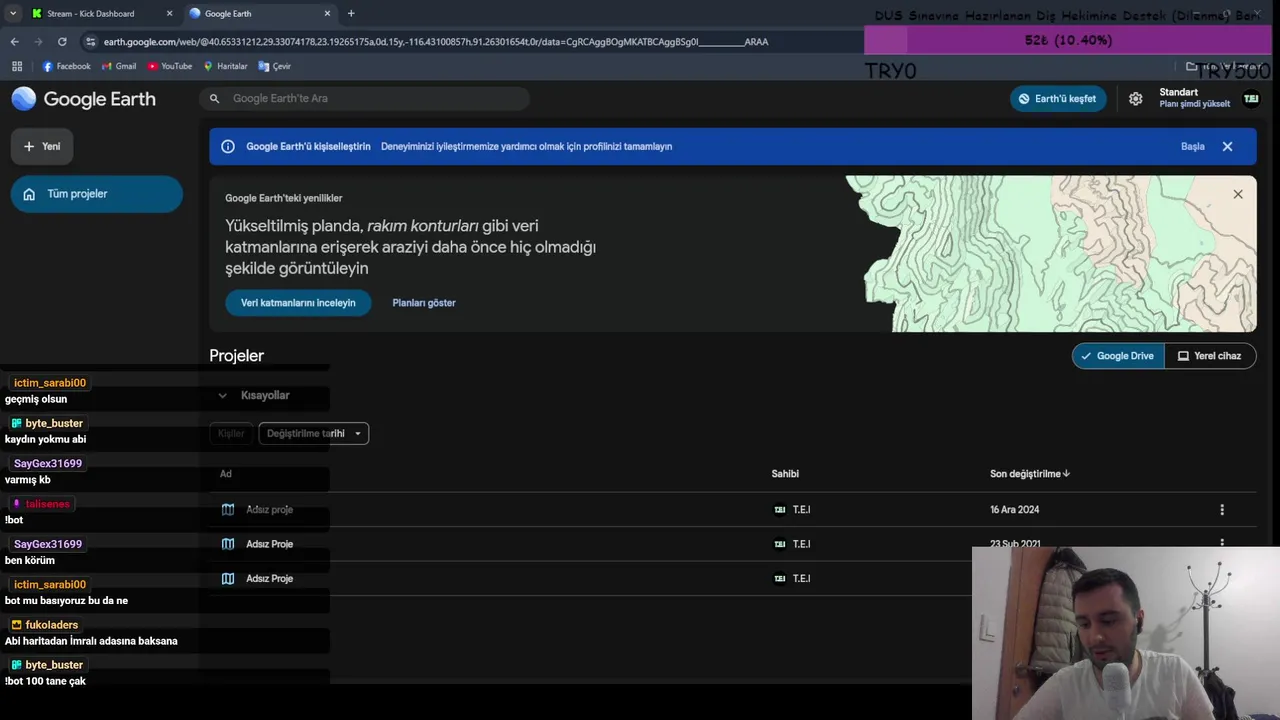Open the tab search dropdown arrow
Screen dimensions: 1280x720
[x=12, y=14]
